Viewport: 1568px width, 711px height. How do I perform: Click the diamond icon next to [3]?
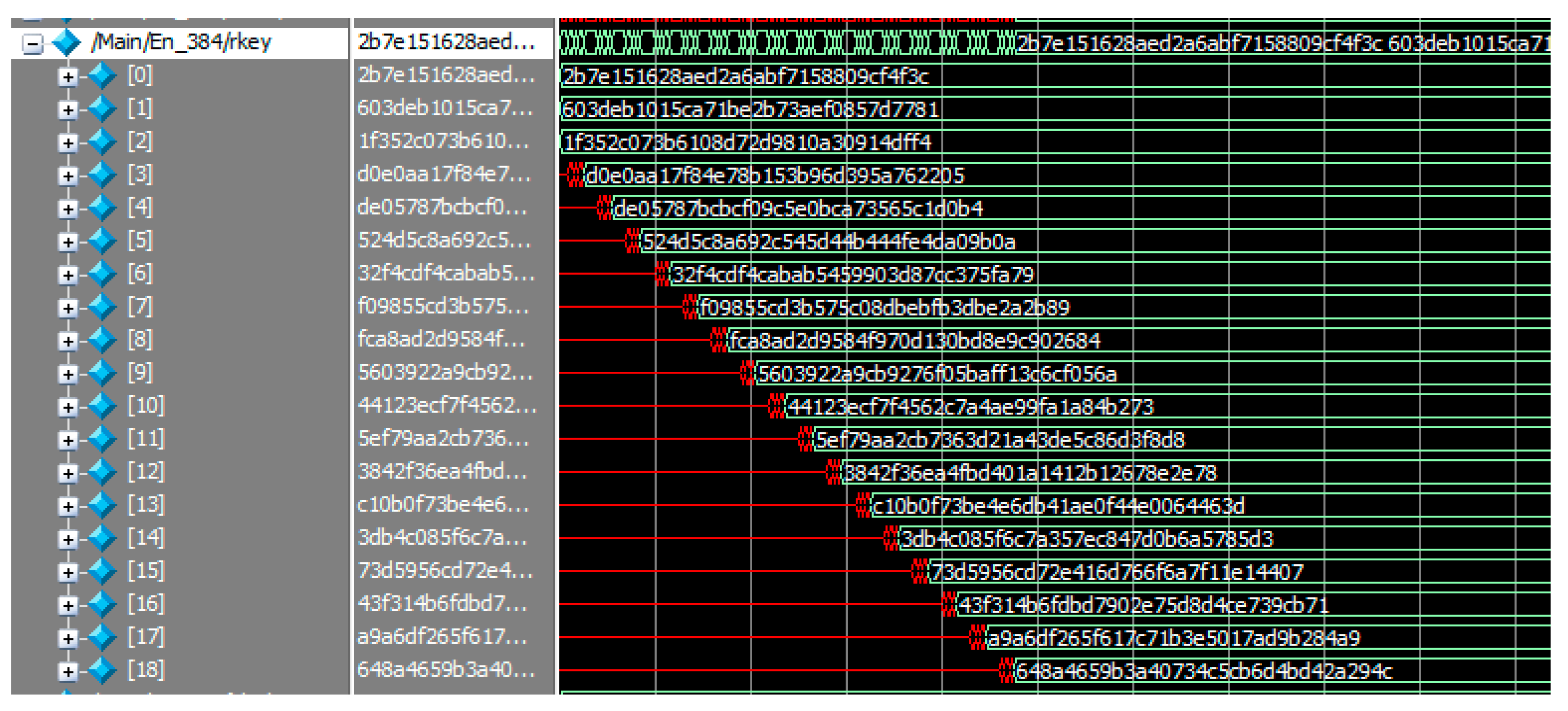point(102,175)
